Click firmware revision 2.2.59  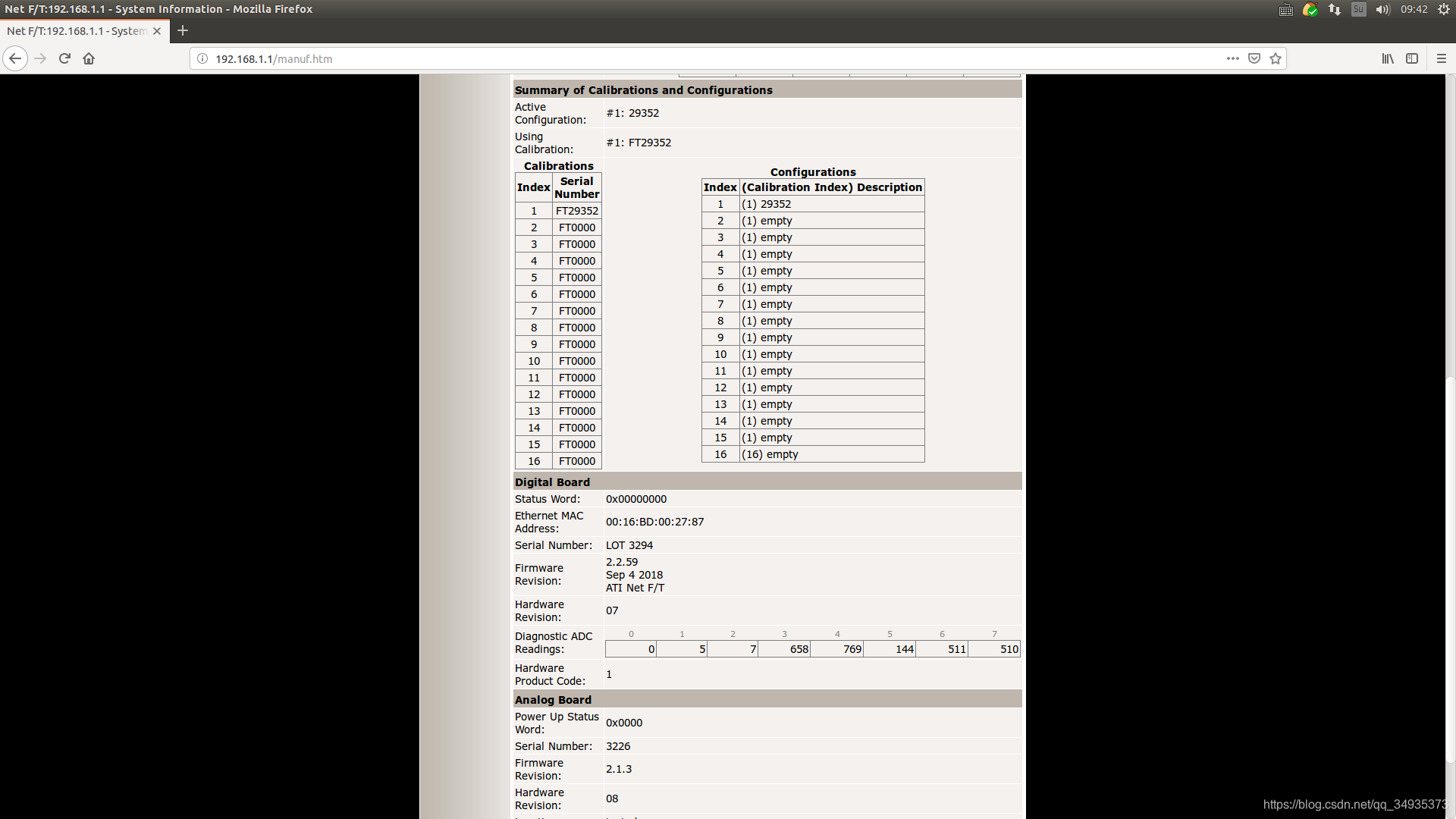pos(622,562)
